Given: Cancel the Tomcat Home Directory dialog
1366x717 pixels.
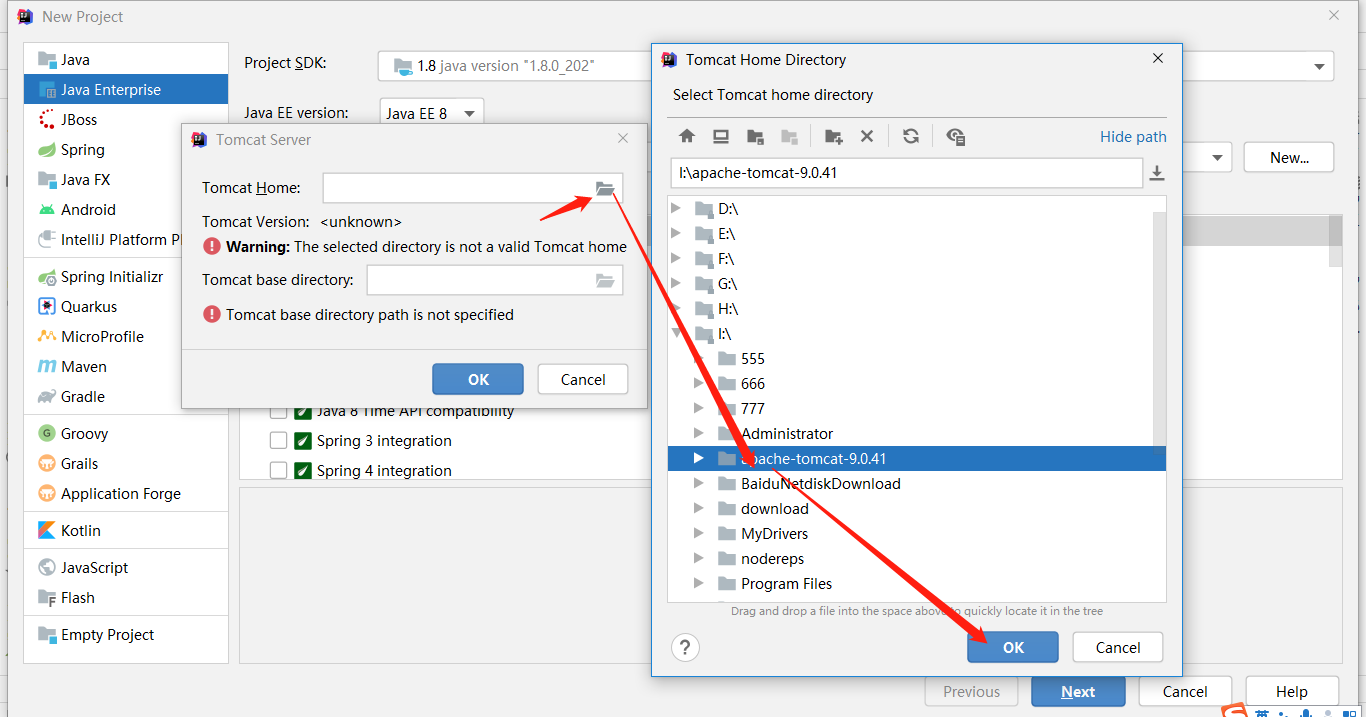Looking at the screenshot, I should tap(1118, 647).
